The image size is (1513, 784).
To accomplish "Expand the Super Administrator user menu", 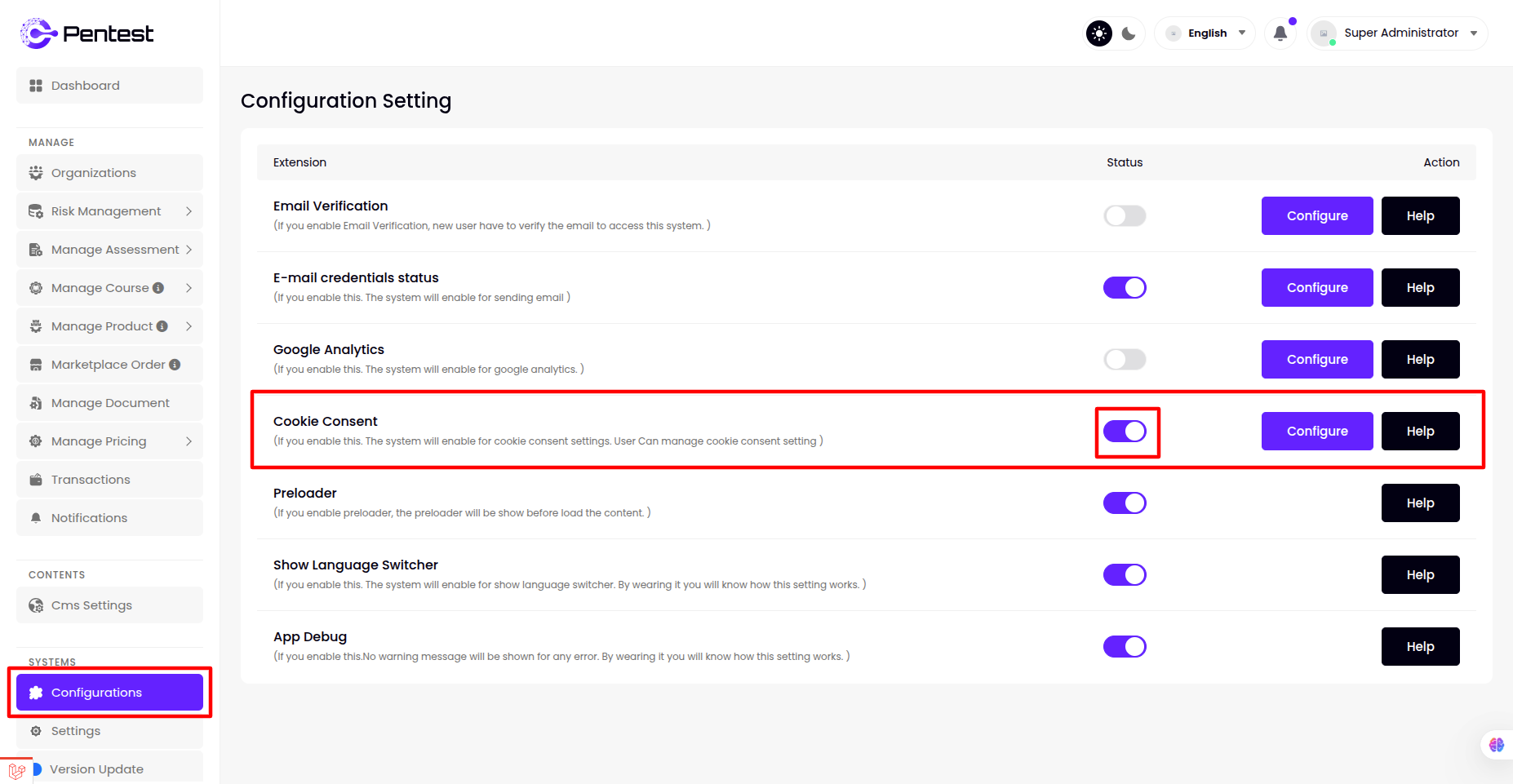I will point(1397,33).
